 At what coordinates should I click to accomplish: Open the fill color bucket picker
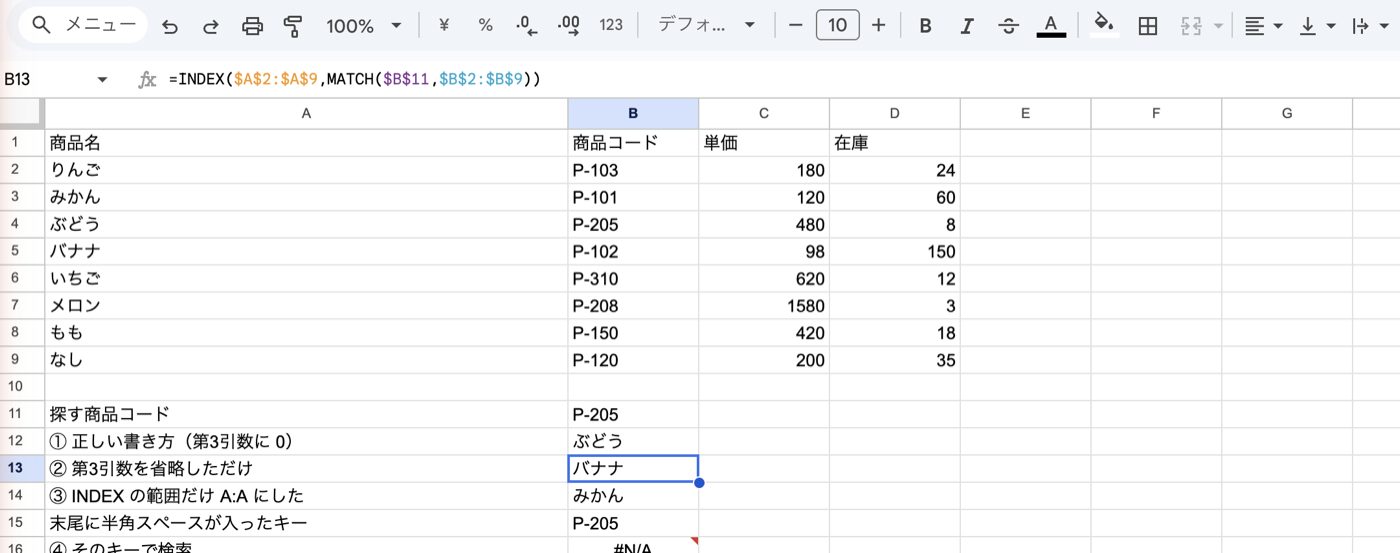[1104, 25]
